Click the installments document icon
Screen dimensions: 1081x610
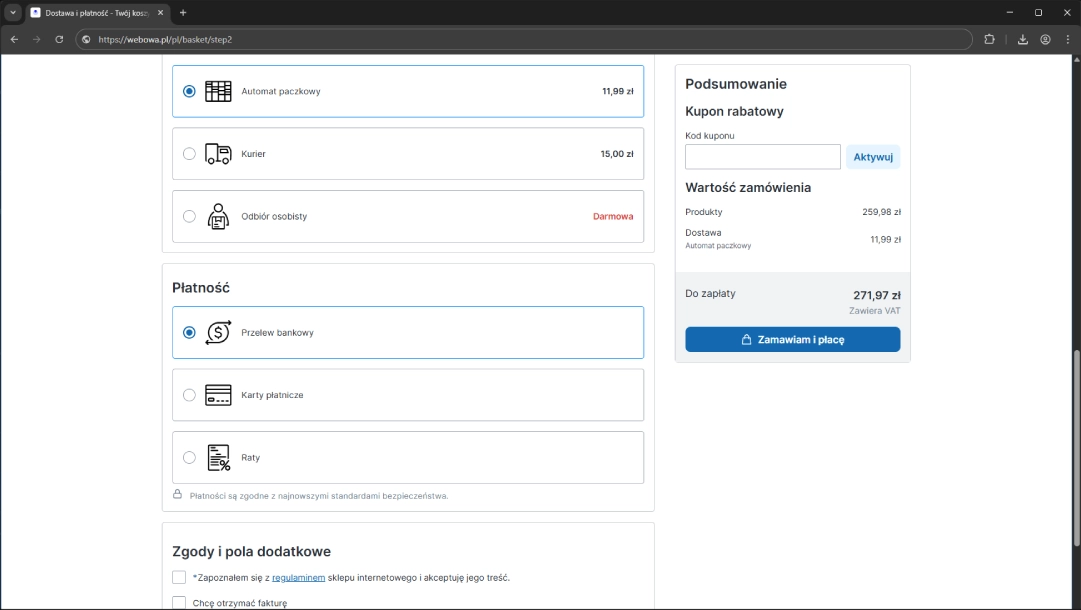218,458
